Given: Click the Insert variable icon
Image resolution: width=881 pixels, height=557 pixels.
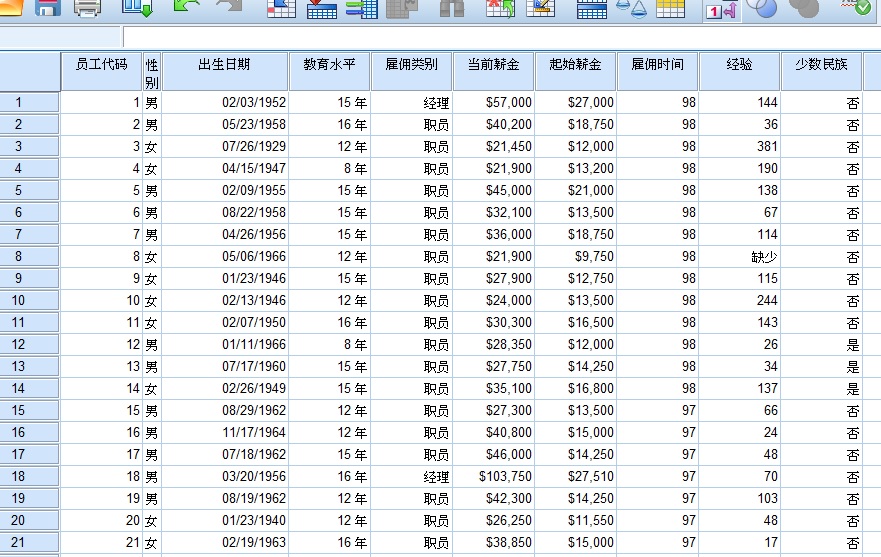Looking at the screenshot, I should click(x=541, y=8).
